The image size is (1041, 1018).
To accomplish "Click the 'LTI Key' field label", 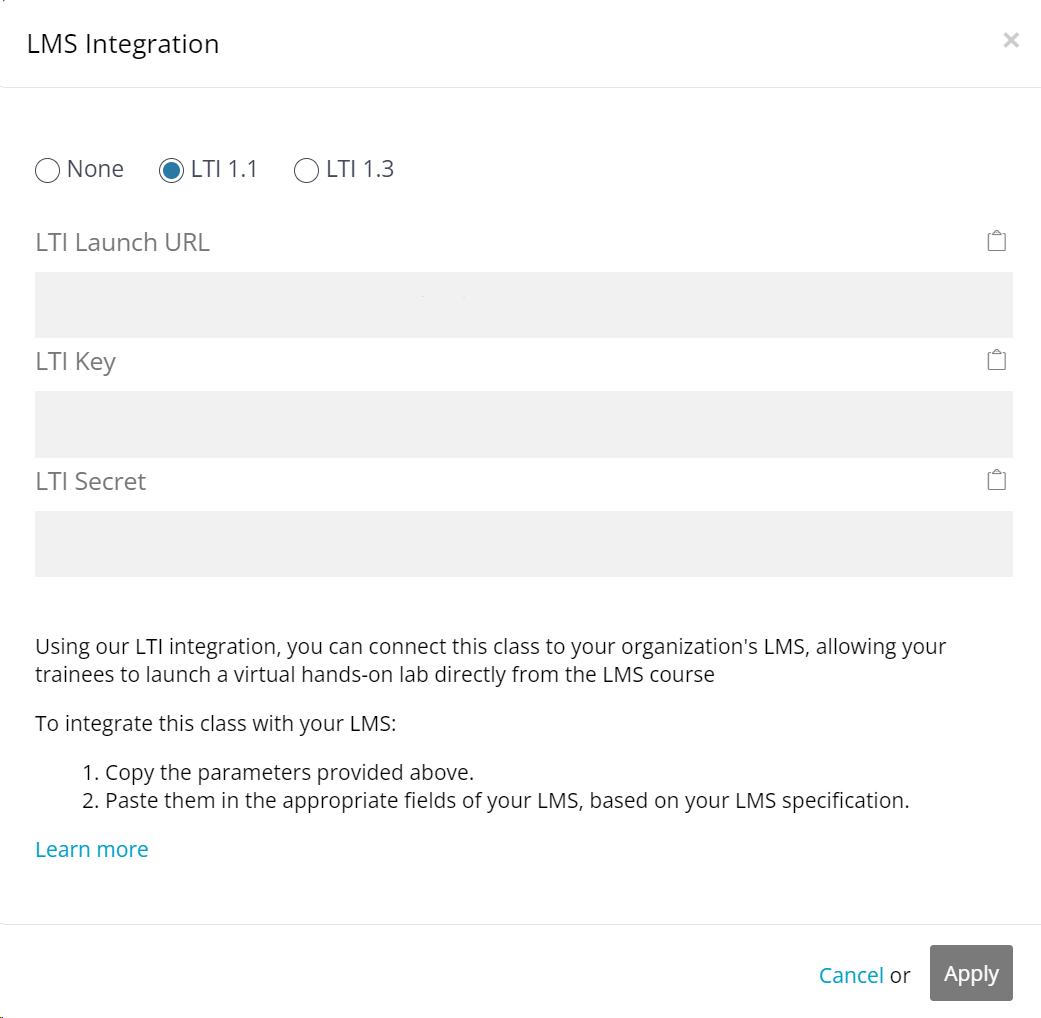I will [75, 363].
